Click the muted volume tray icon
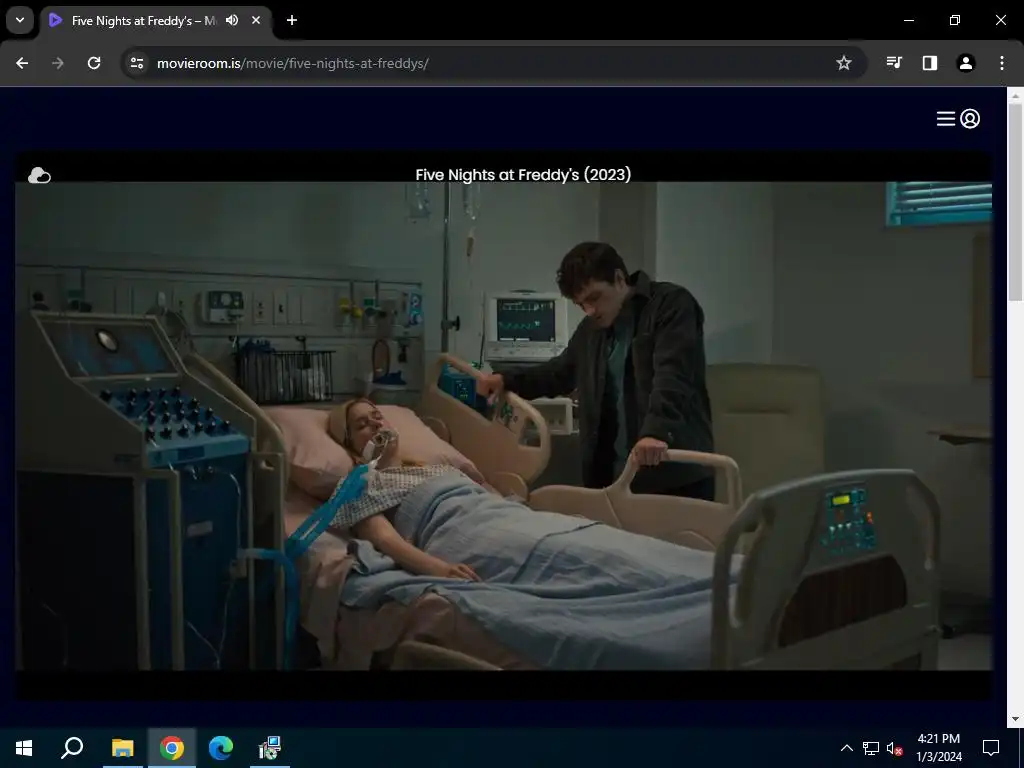 pos(895,748)
